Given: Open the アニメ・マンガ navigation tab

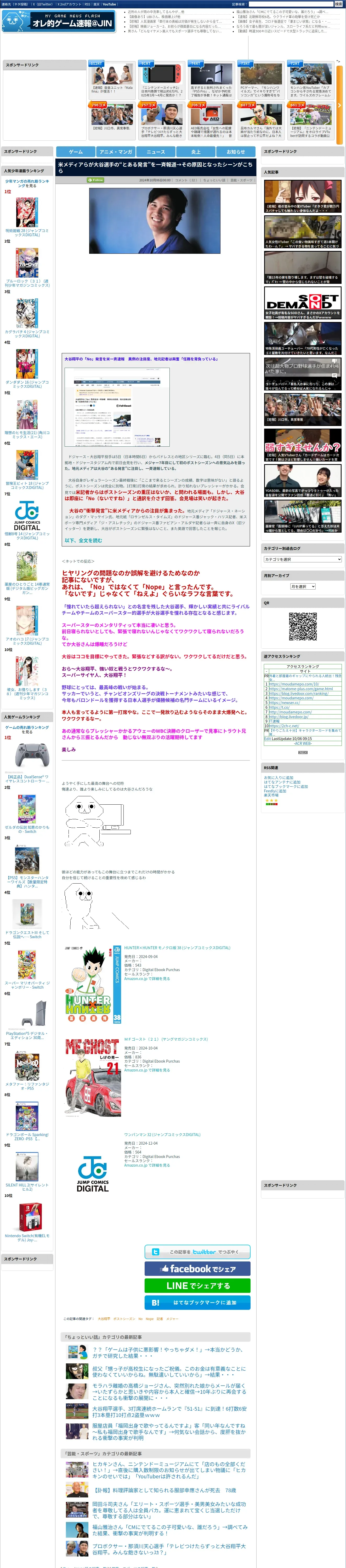Looking at the screenshot, I should point(116,152).
